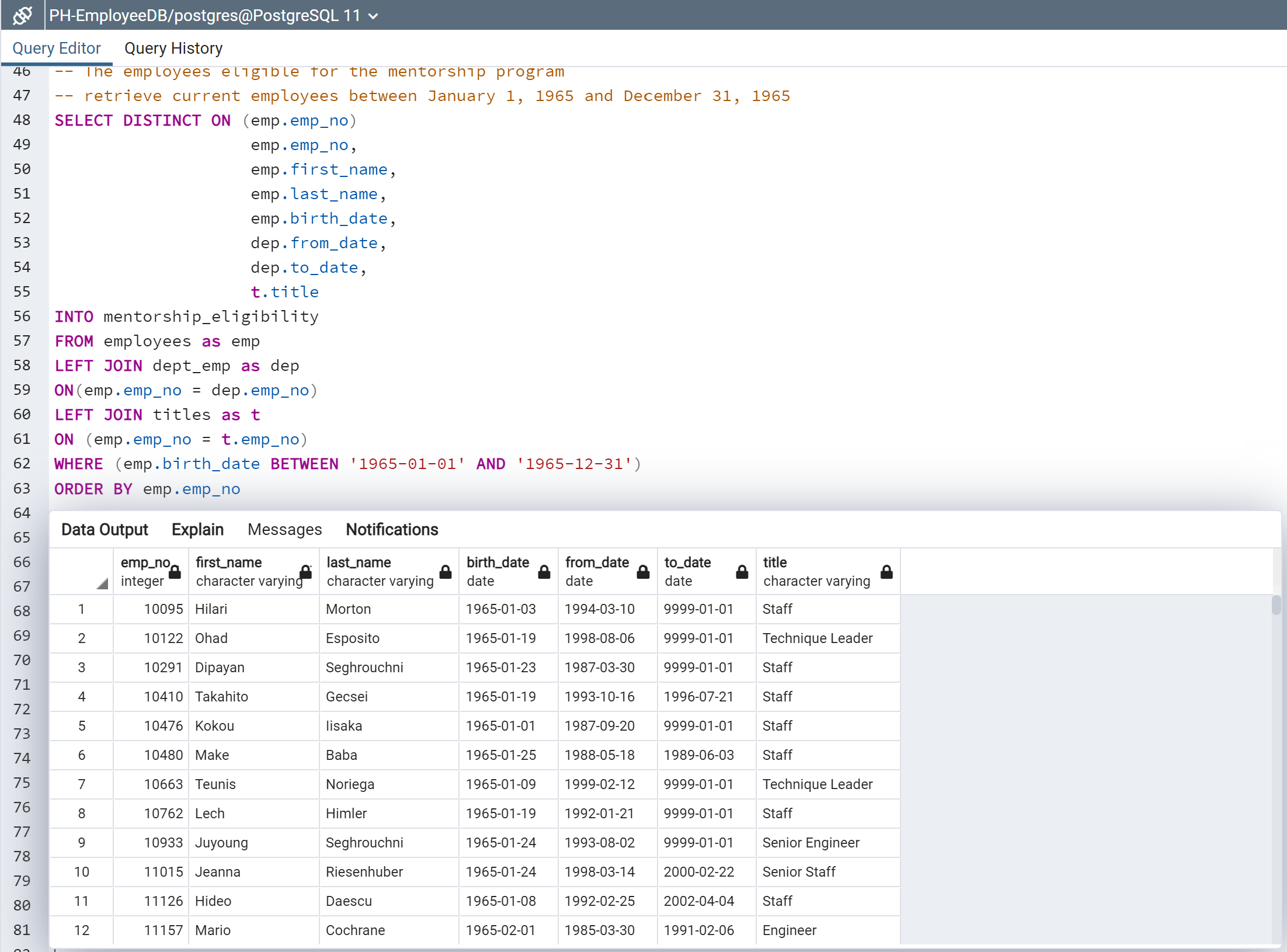The width and height of the screenshot is (1287, 952).
Task: Click the lock icon on the from_date column
Action: (x=642, y=574)
